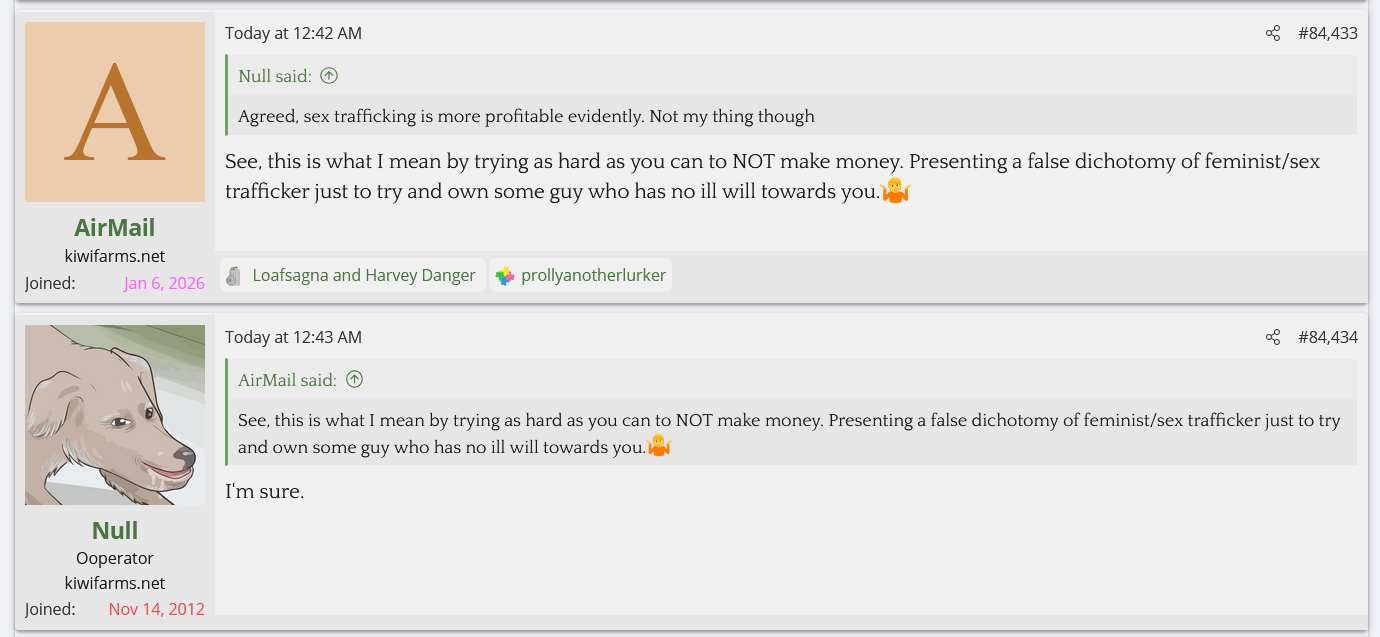Open post number #84,434 permalink

pos(1327,337)
